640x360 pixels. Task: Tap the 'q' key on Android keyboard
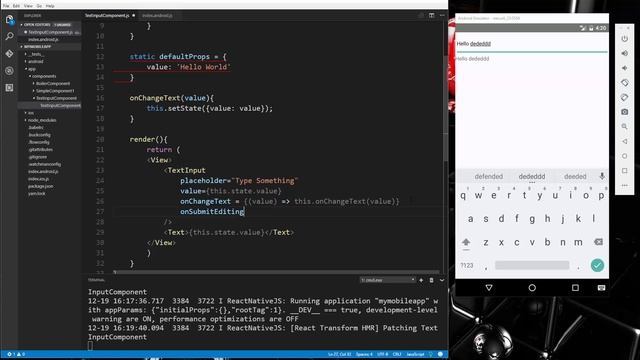[463, 196]
